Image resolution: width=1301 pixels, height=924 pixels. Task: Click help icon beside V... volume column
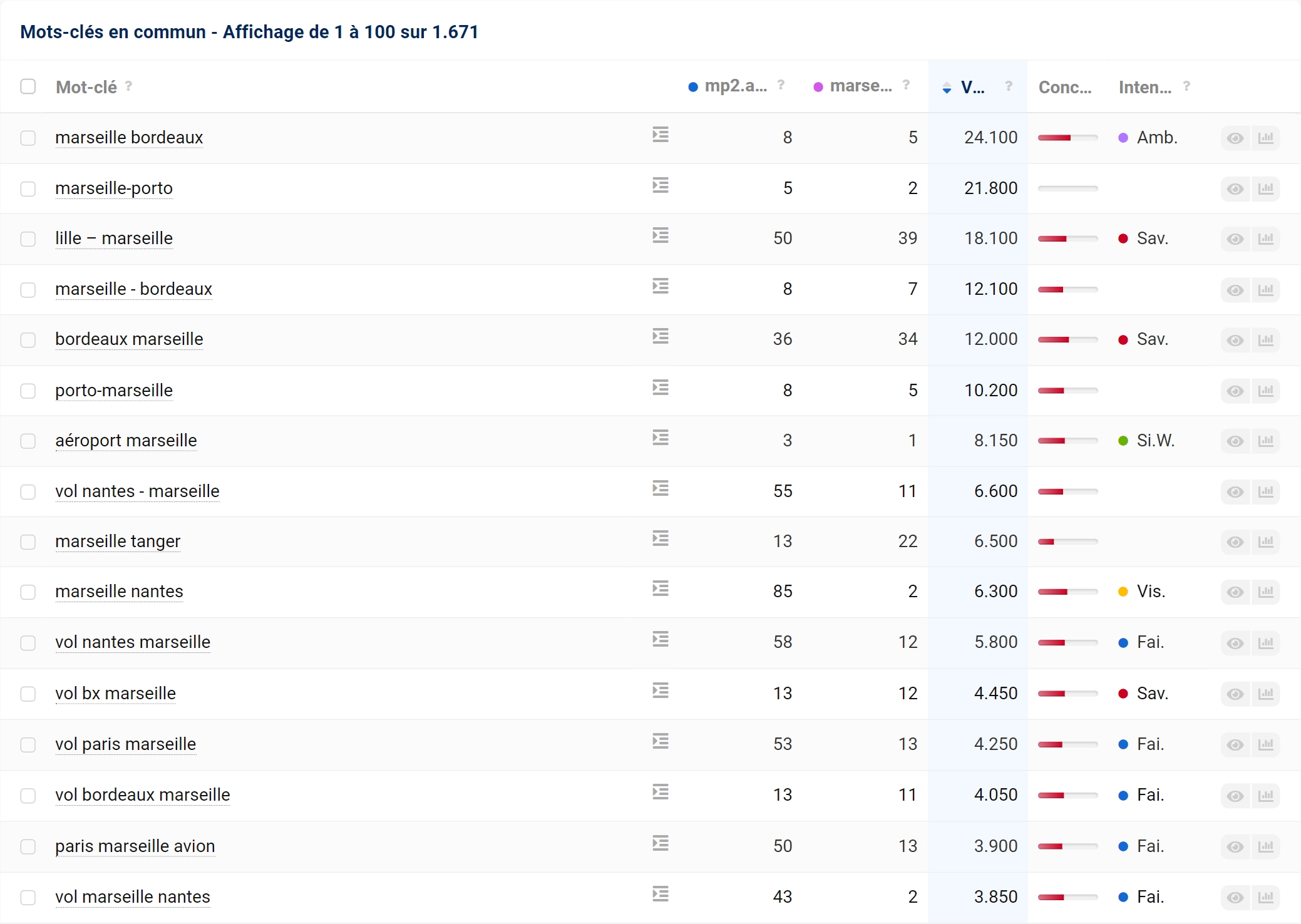(1009, 86)
